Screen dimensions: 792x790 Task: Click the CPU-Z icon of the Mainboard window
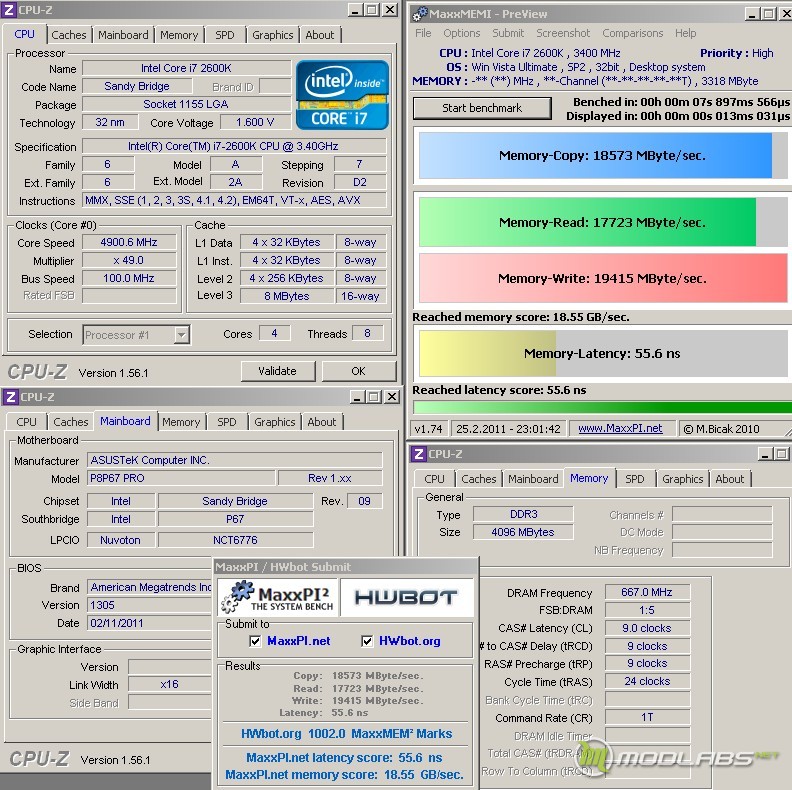10,397
